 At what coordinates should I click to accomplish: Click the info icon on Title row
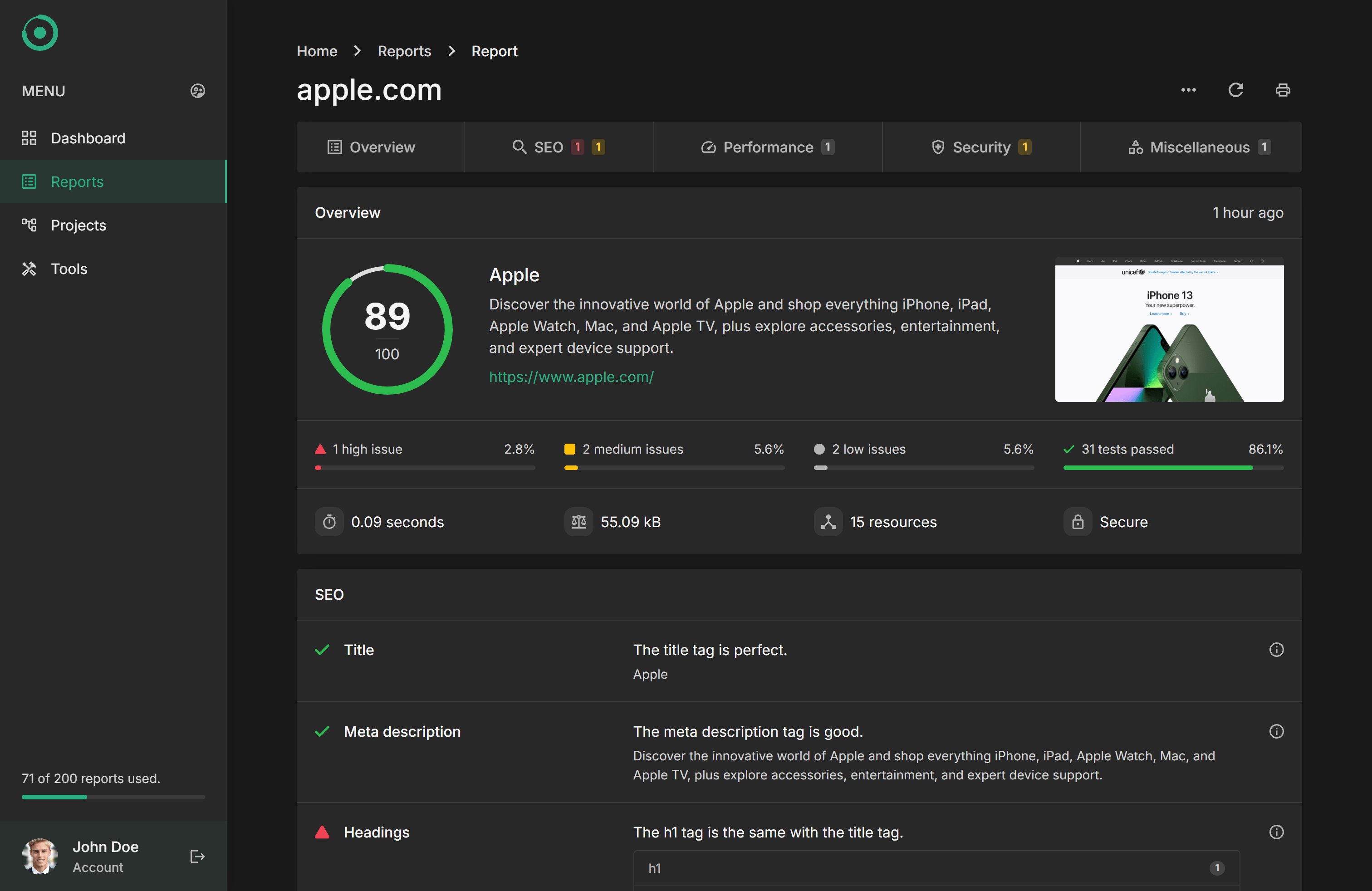1276,650
